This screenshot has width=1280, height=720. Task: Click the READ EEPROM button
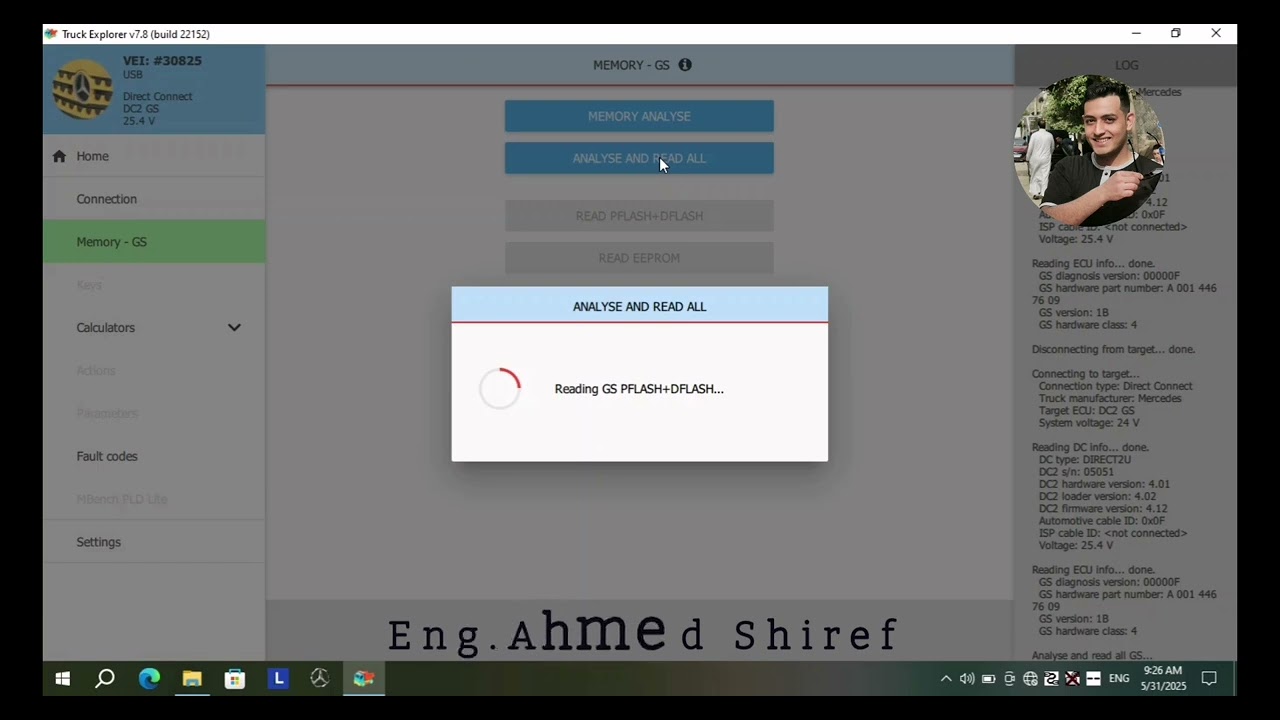click(x=639, y=258)
